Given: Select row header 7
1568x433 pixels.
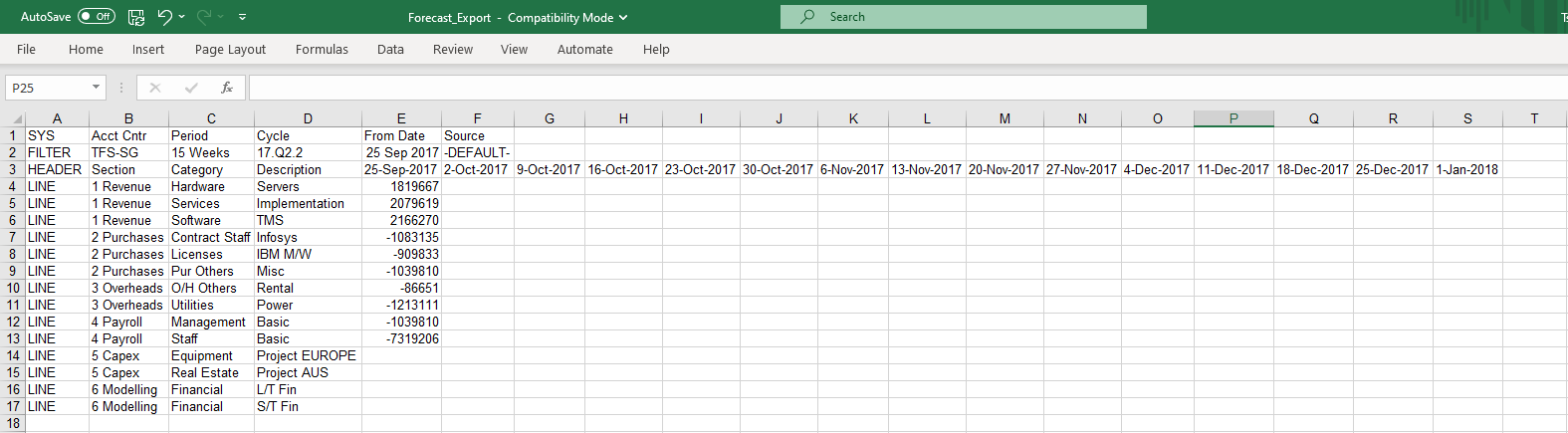Looking at the screenshot, I should pos(13,238).
